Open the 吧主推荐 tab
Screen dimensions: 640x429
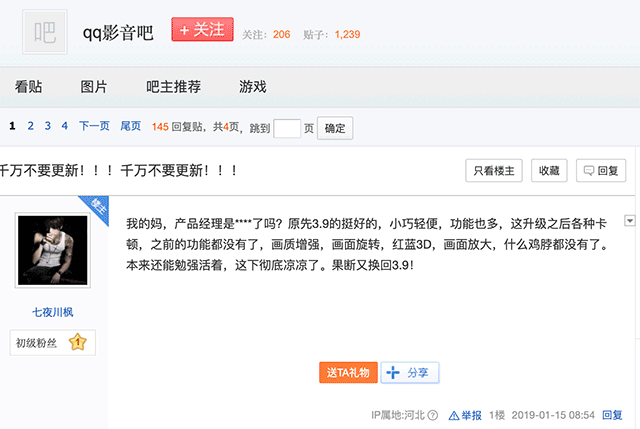[173, 87]
